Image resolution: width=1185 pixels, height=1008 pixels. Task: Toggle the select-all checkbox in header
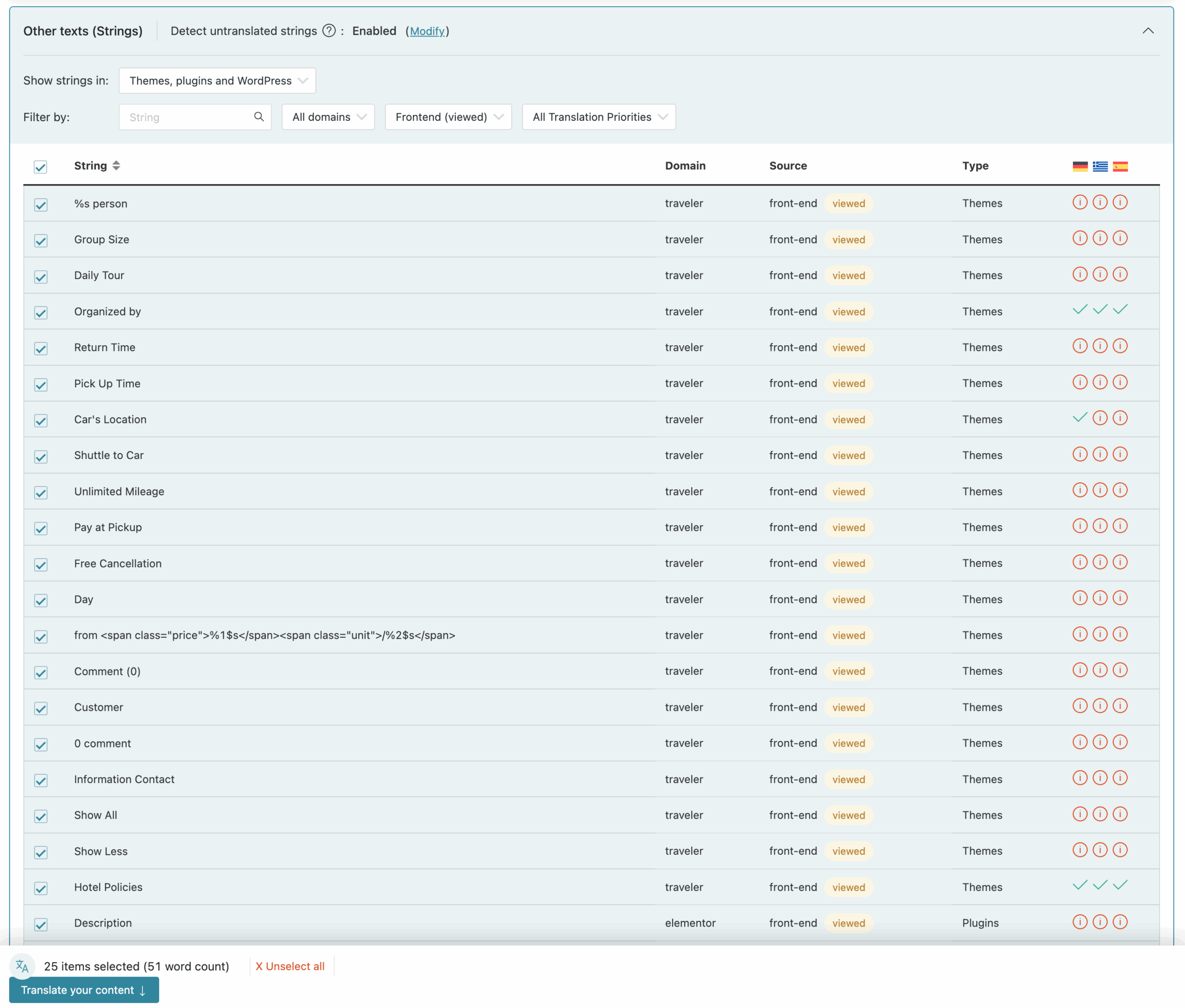(41, 167)
